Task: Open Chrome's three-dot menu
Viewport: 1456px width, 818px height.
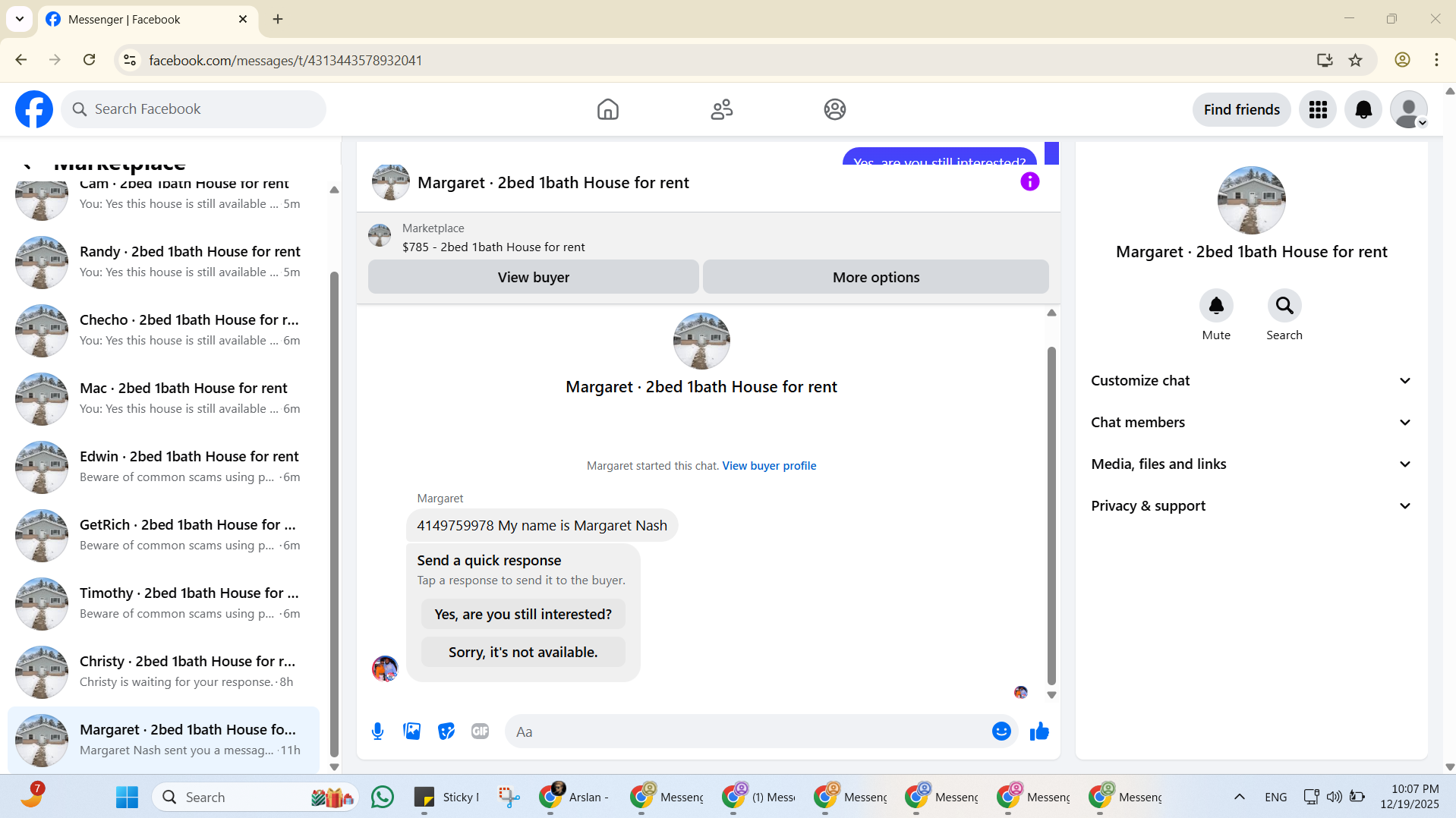Action: click(x=1436, y=60)
